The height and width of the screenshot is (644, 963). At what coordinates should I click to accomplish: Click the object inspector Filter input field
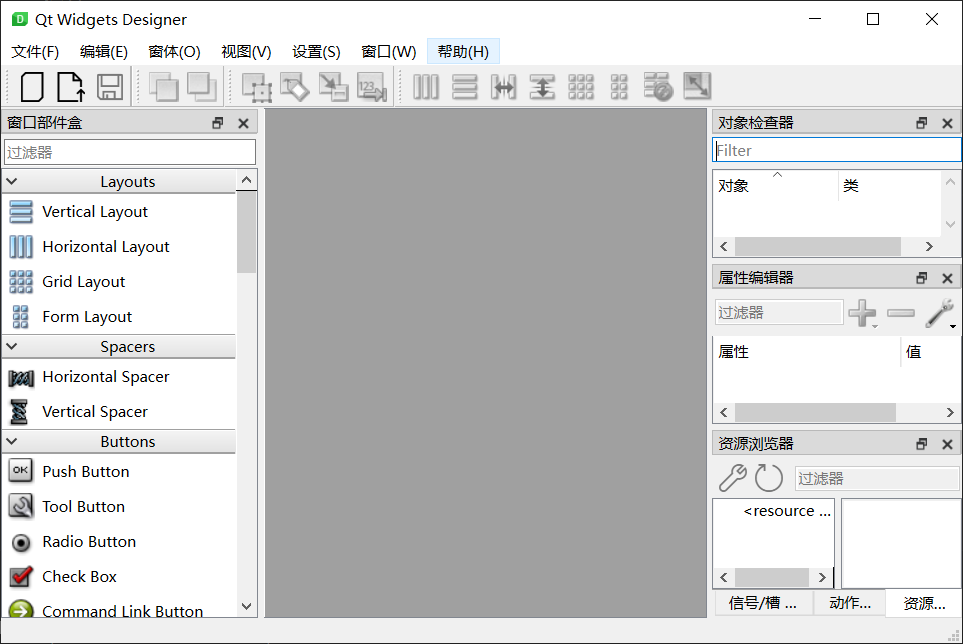[836, 150]
